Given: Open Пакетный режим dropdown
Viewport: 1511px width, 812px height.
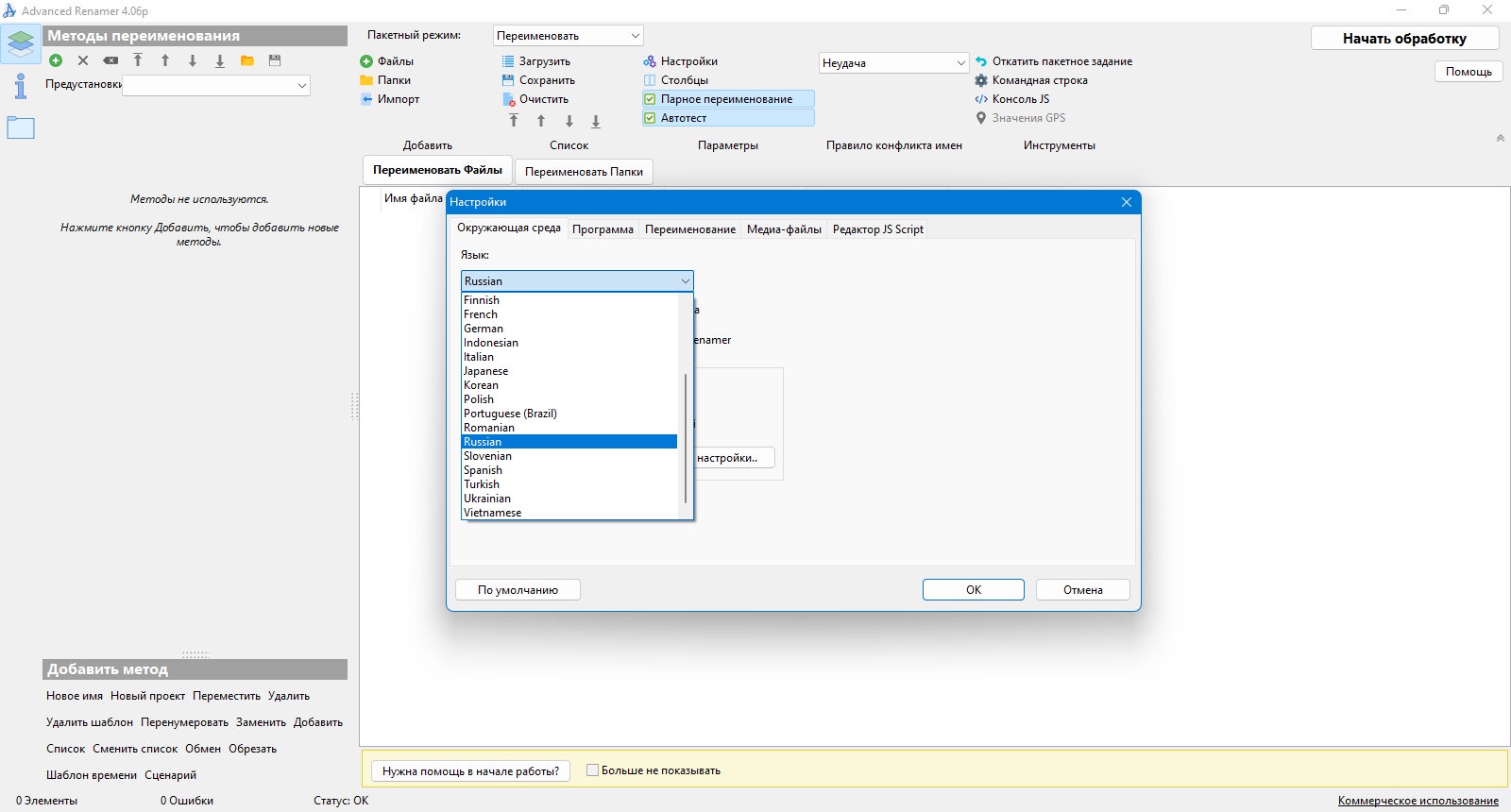Looking at the screenshot, I should coord(568,36).
